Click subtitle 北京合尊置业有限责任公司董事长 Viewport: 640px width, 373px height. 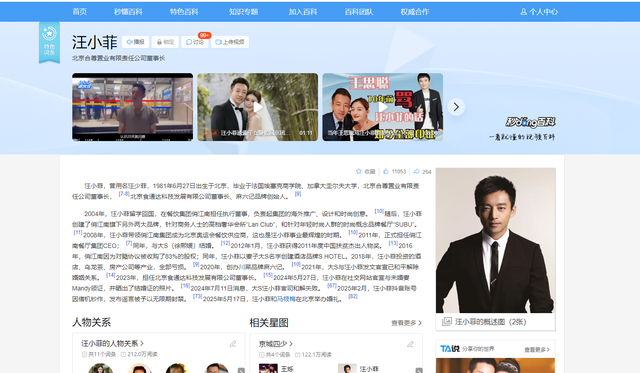pos(119,58)
